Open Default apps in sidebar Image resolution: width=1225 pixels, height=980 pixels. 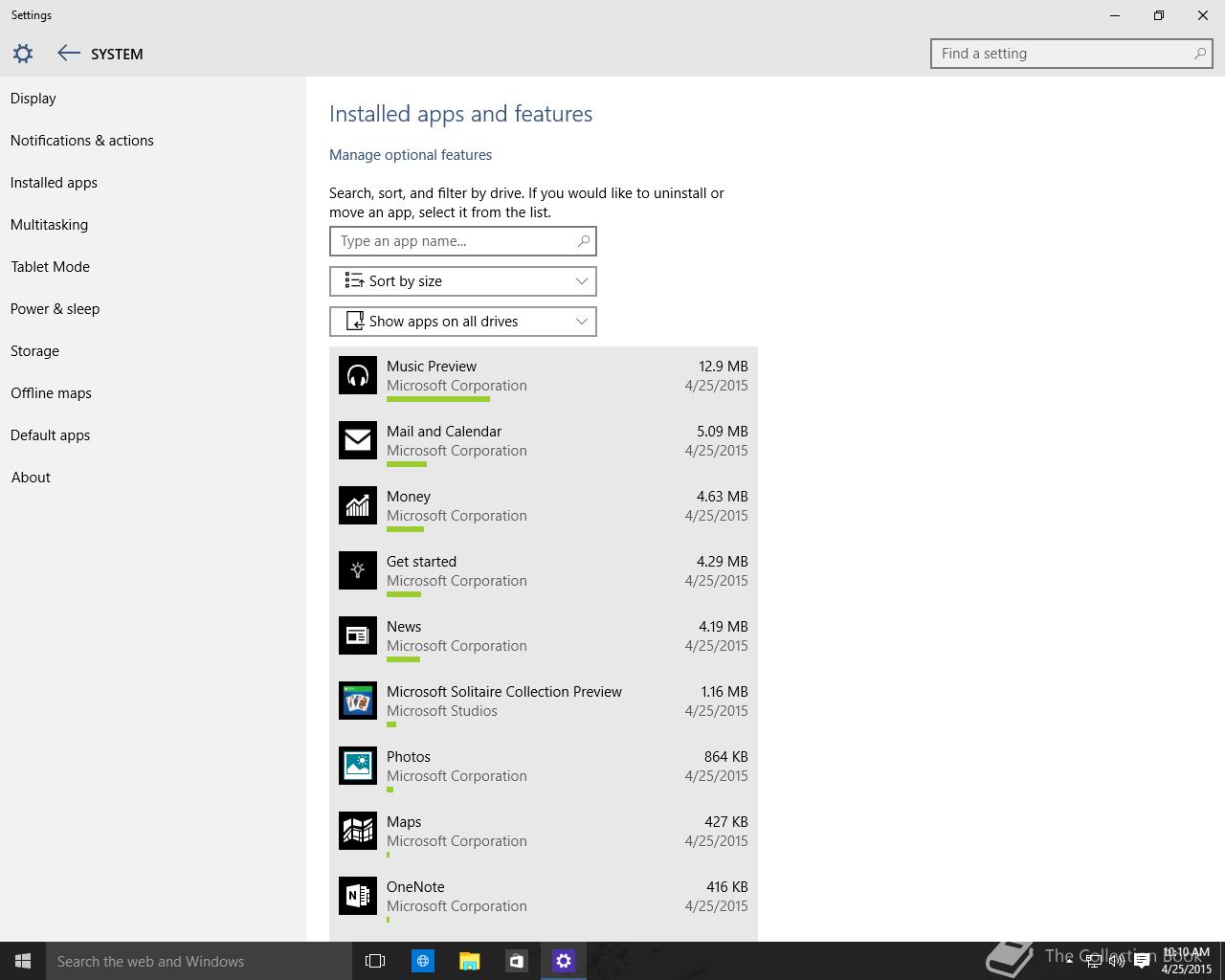pos(50,435)
